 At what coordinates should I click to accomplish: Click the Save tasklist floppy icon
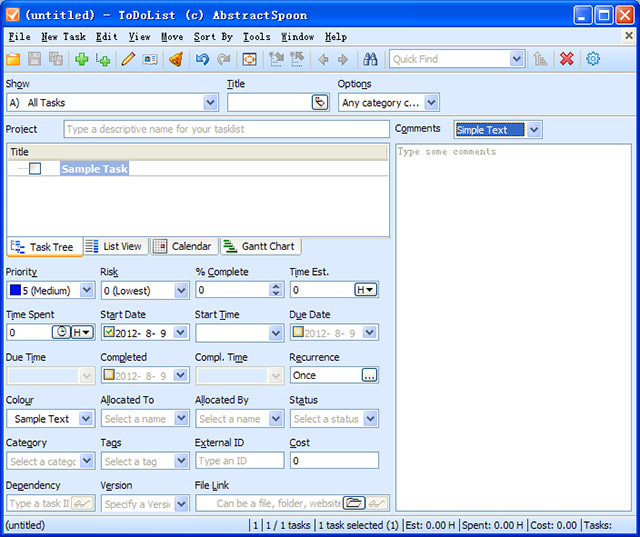pos(34,60)
